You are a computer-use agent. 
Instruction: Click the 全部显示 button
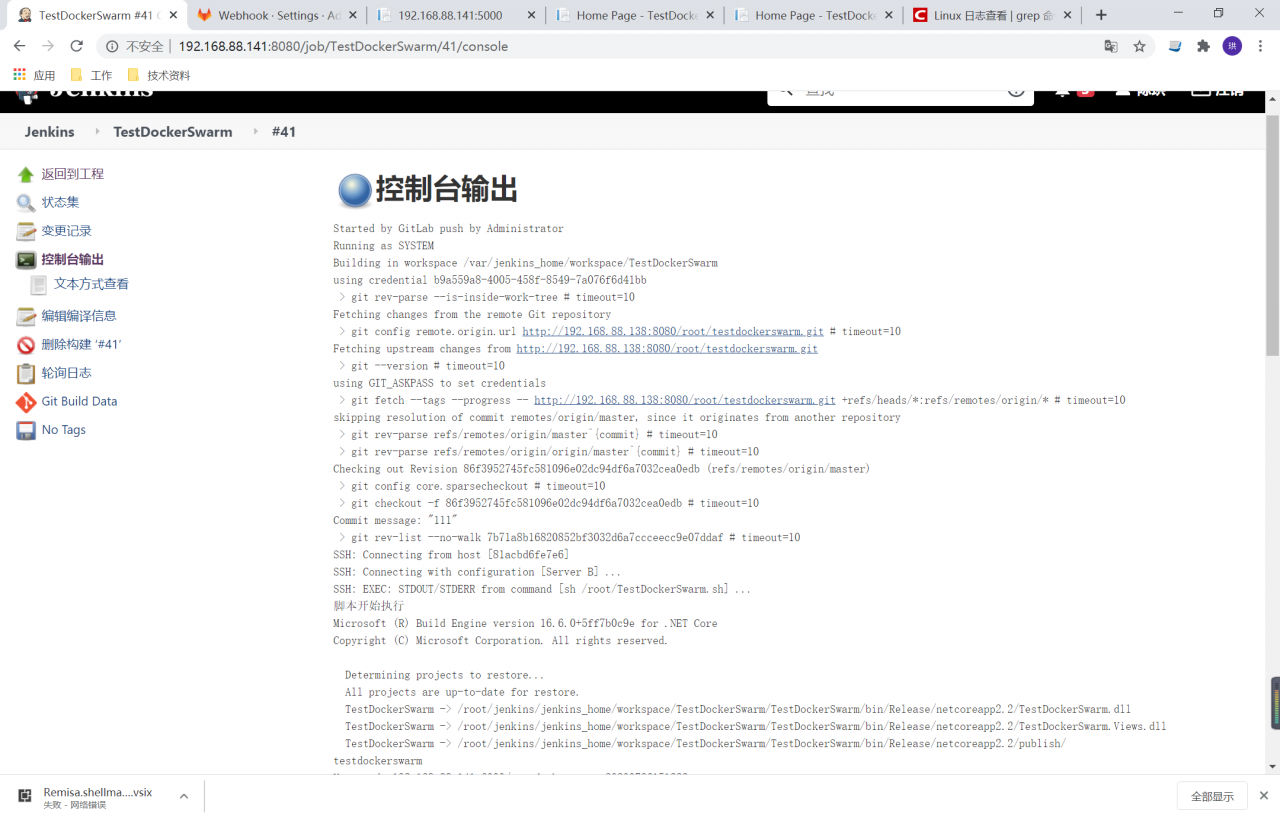tap(1212, 797)
